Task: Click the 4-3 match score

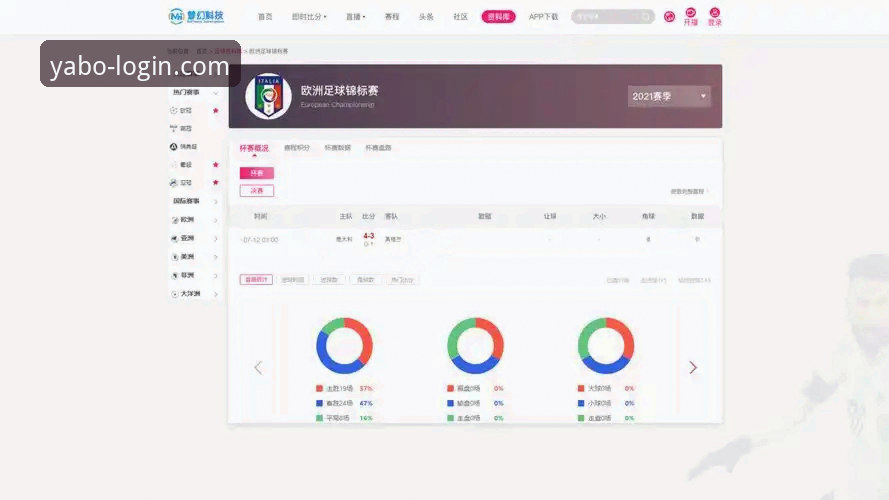Action: point(369,236)
